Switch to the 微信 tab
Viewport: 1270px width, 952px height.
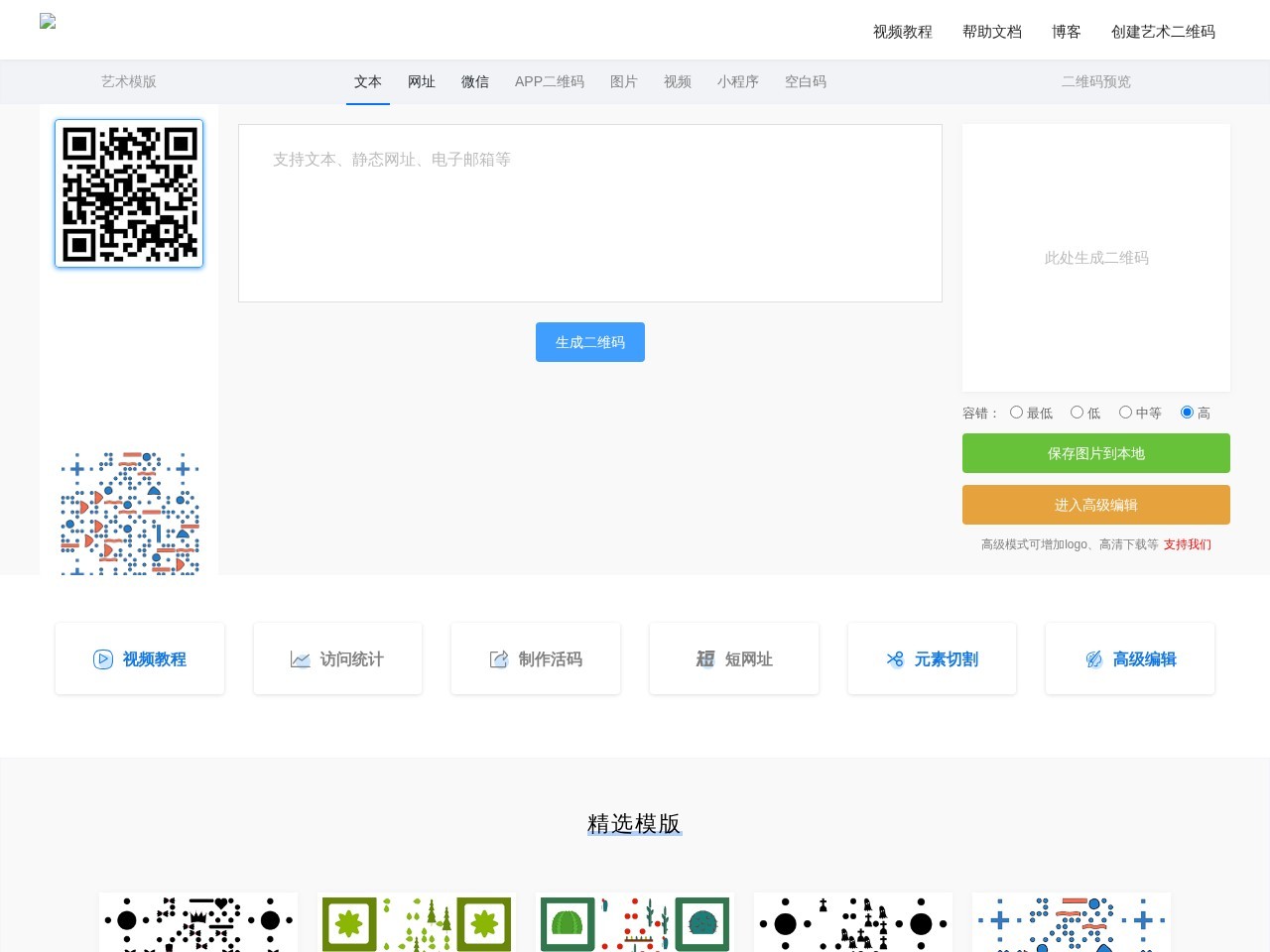pos(474,82)
